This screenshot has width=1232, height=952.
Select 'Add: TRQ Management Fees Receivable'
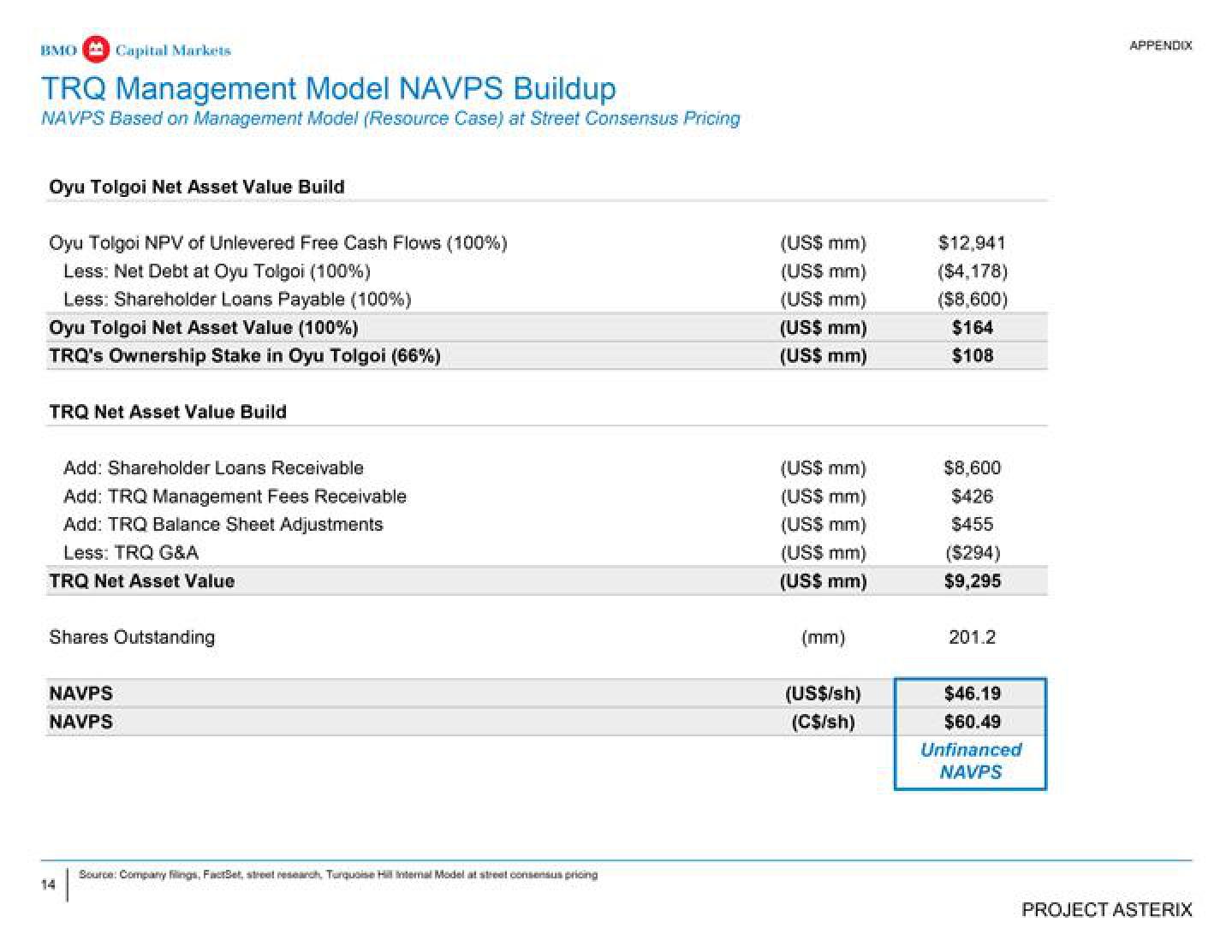point(235,497)
